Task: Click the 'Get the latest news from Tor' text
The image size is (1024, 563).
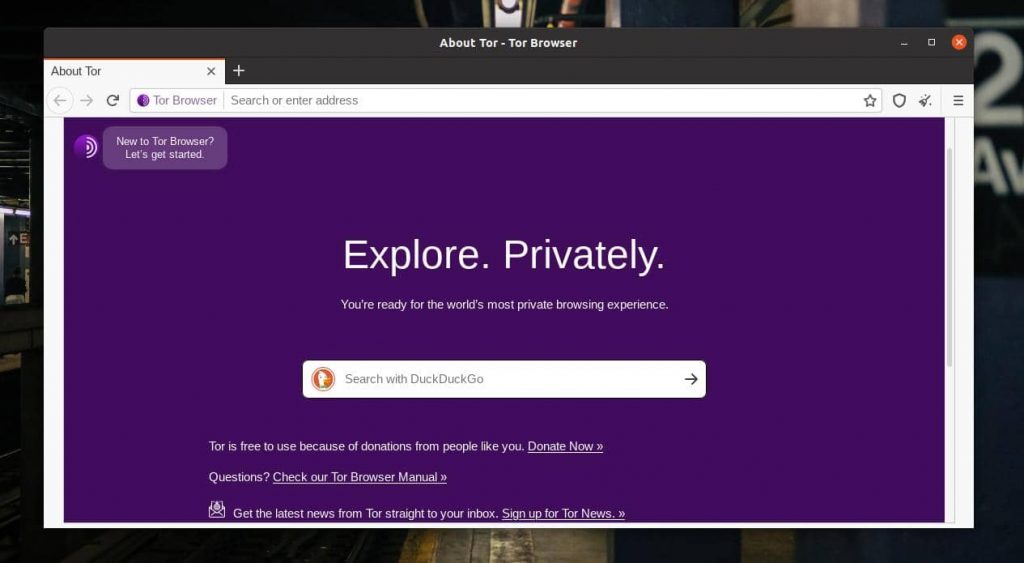Action: pyautogui.click(x=366, y=513)
